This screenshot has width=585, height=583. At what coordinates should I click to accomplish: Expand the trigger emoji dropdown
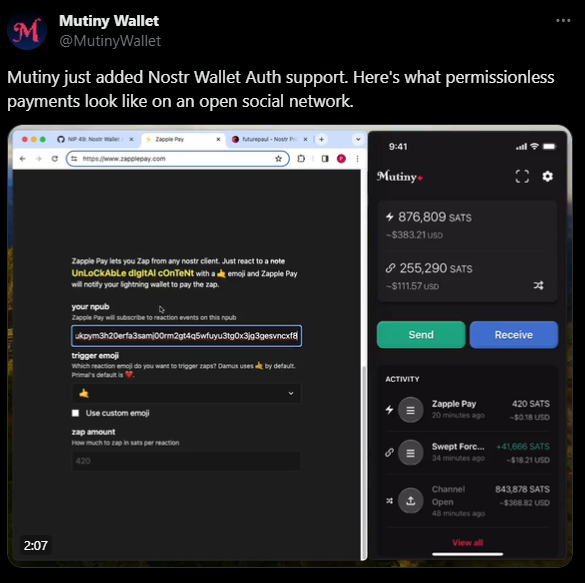(x=186, y=393)
